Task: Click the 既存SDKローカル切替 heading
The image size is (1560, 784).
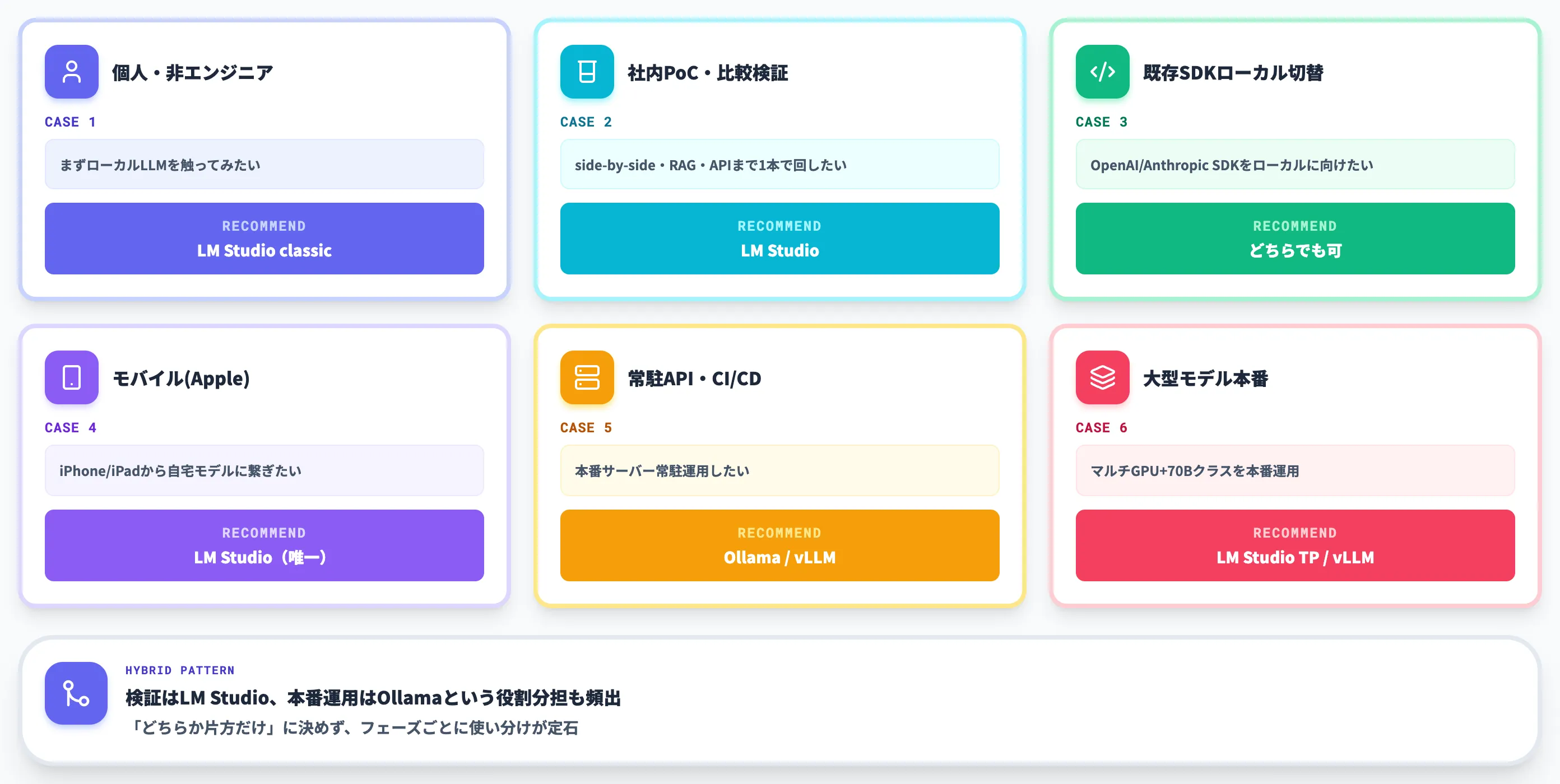Action: click(1233, 73)
